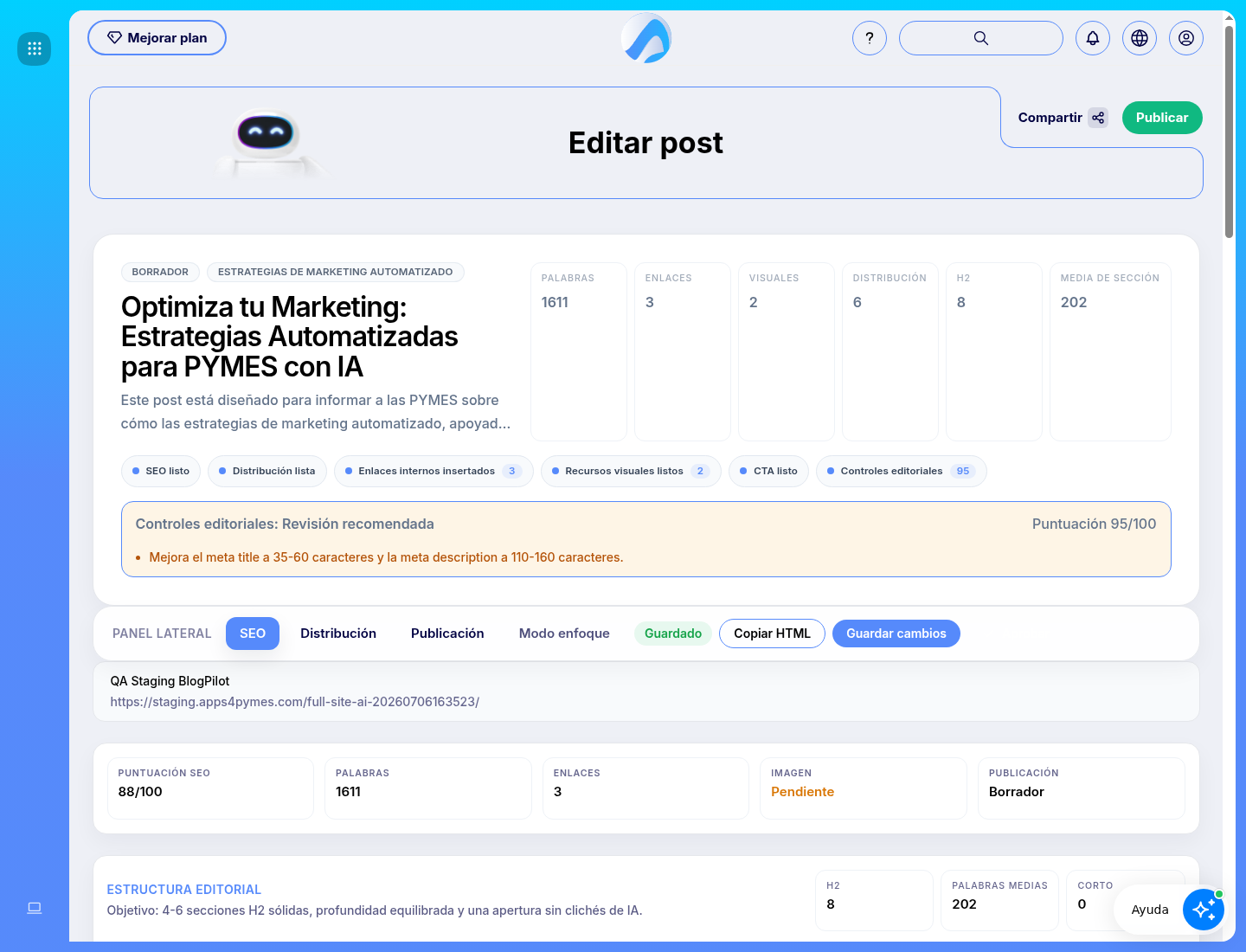The height and width of the screenshot is (952, 1246).
Task: Click the BORRADOR status tag
Action: point(160,272)
